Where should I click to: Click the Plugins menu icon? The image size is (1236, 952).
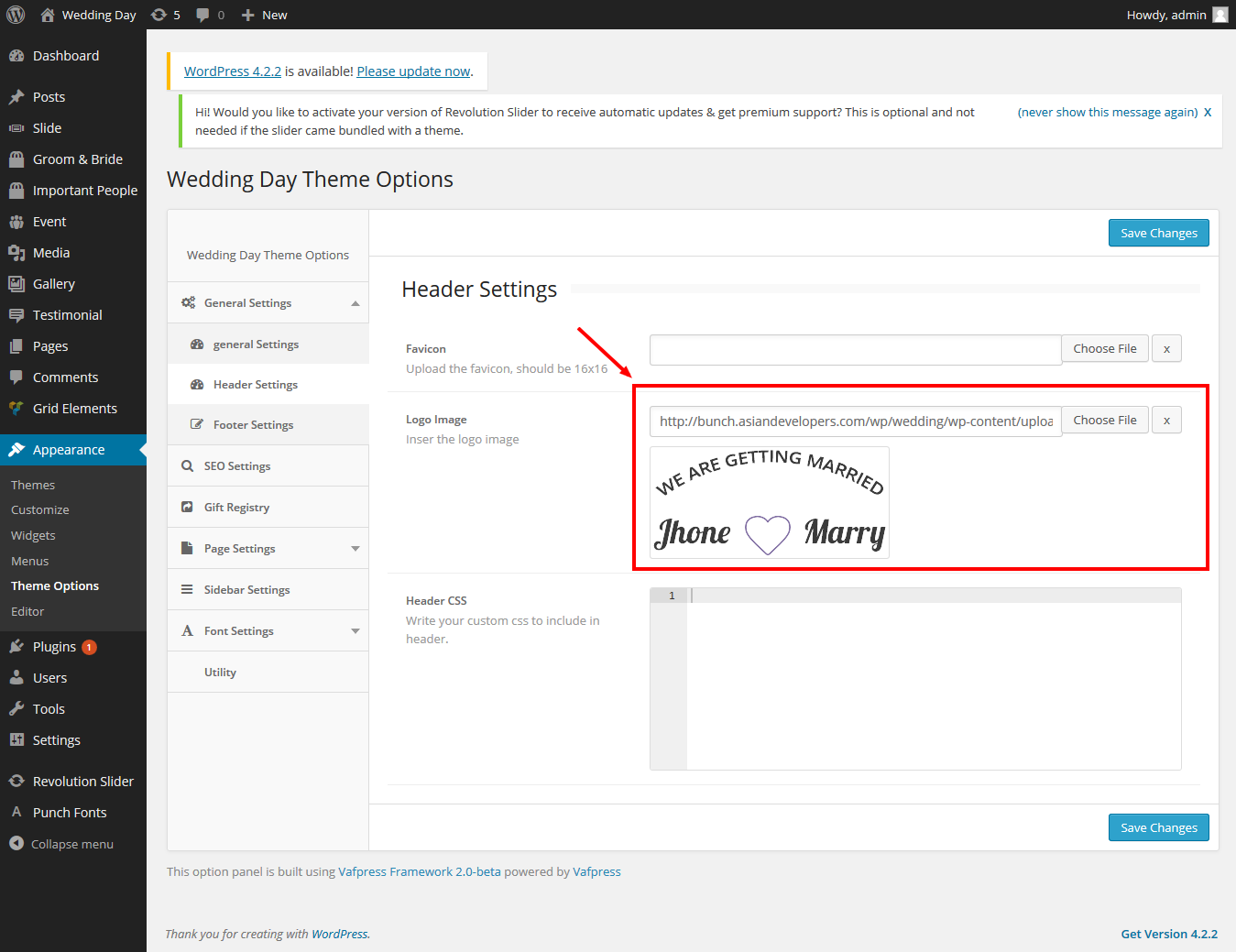coord(16,647)
